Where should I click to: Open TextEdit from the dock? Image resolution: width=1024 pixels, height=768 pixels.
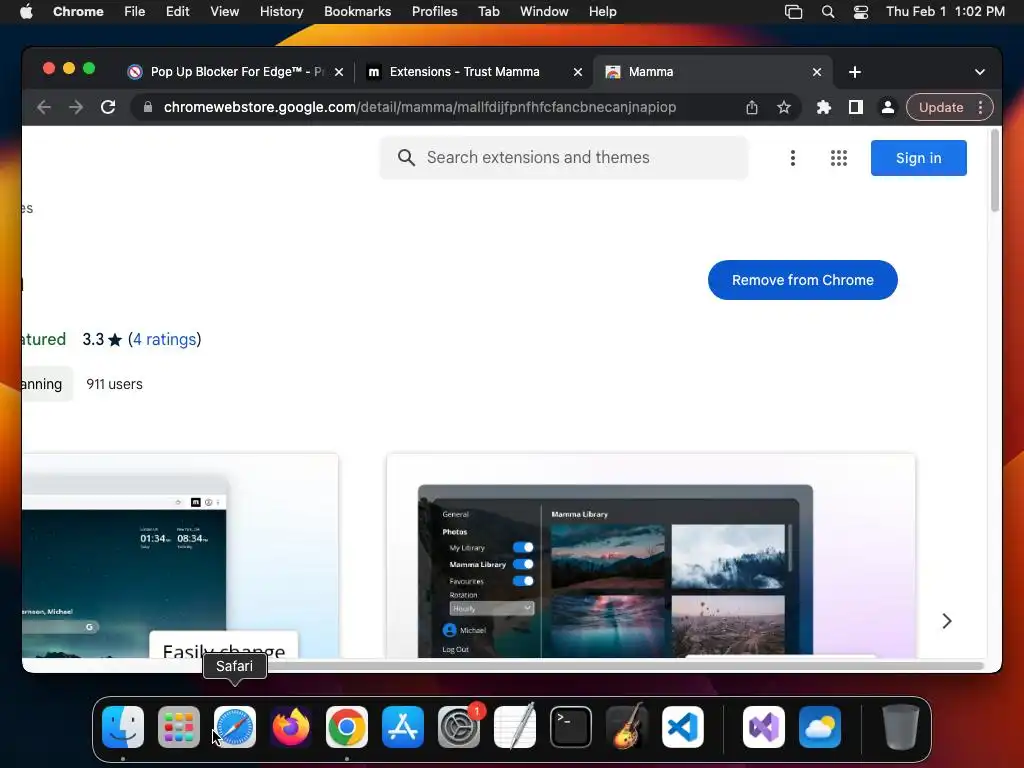515,727
